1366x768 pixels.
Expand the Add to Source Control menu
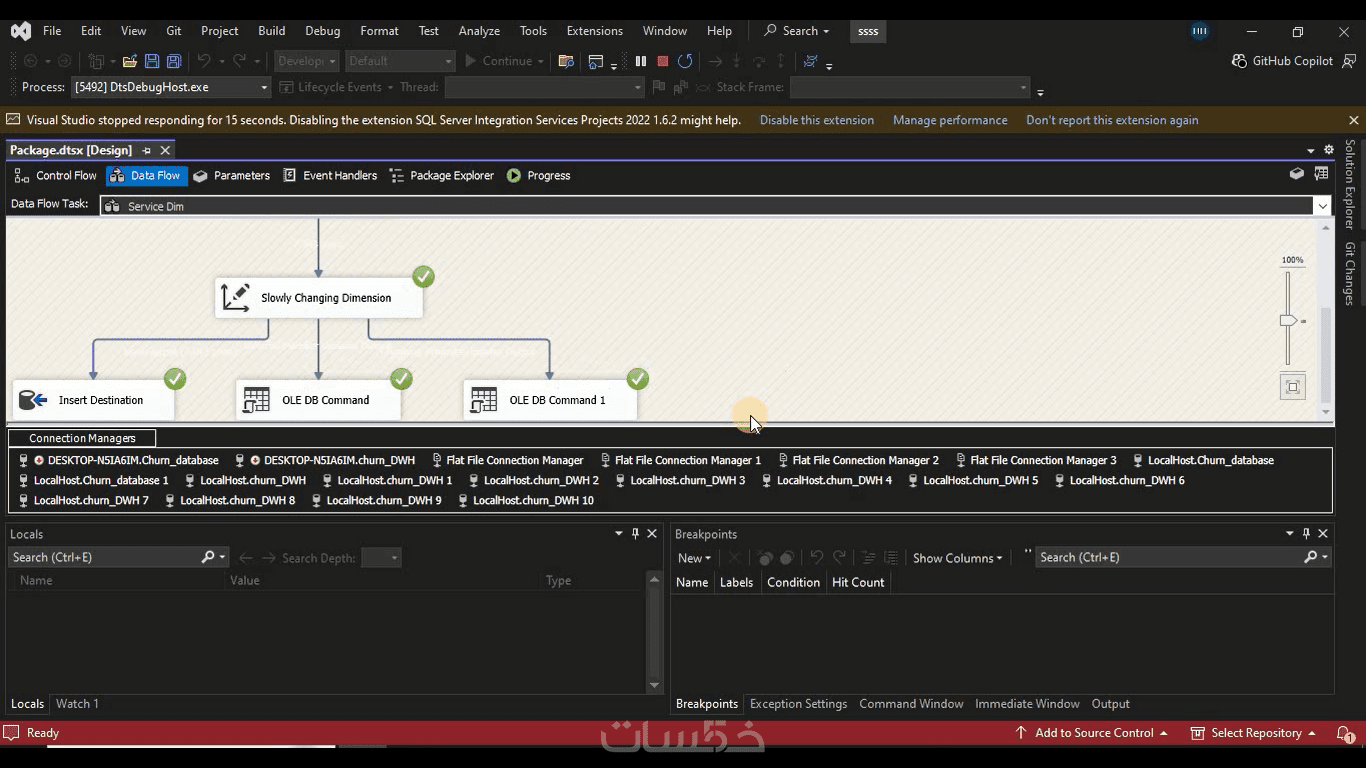click(1091, 733)
